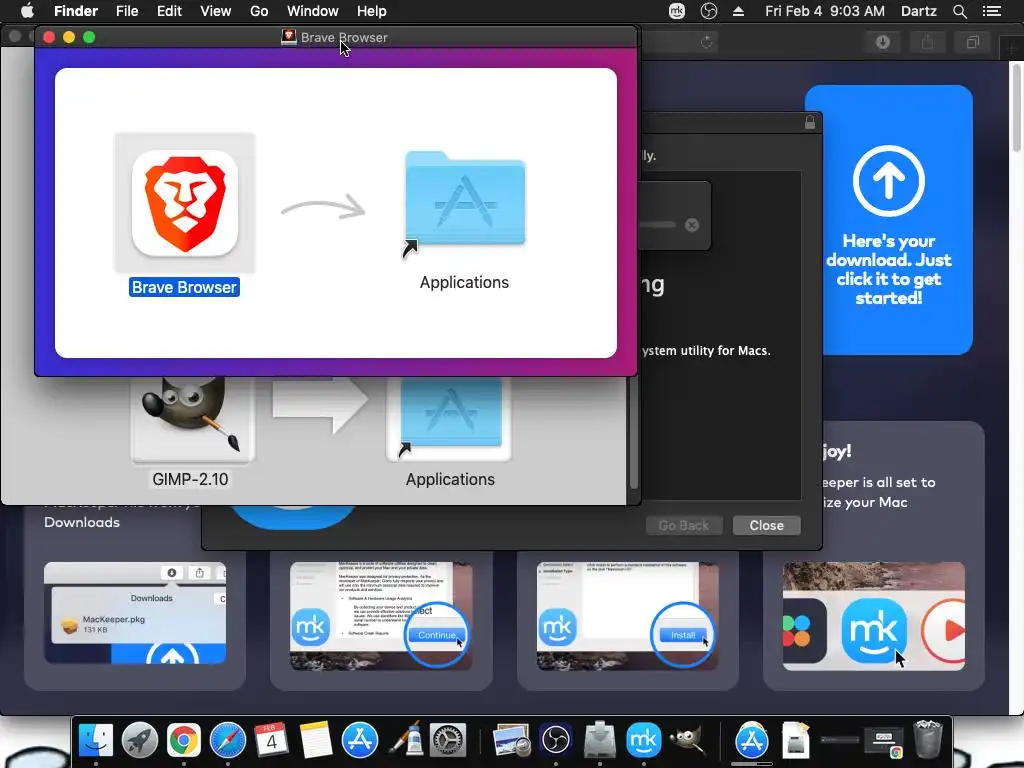Open the blue App Store icon beside Notes

coord(360,740)
